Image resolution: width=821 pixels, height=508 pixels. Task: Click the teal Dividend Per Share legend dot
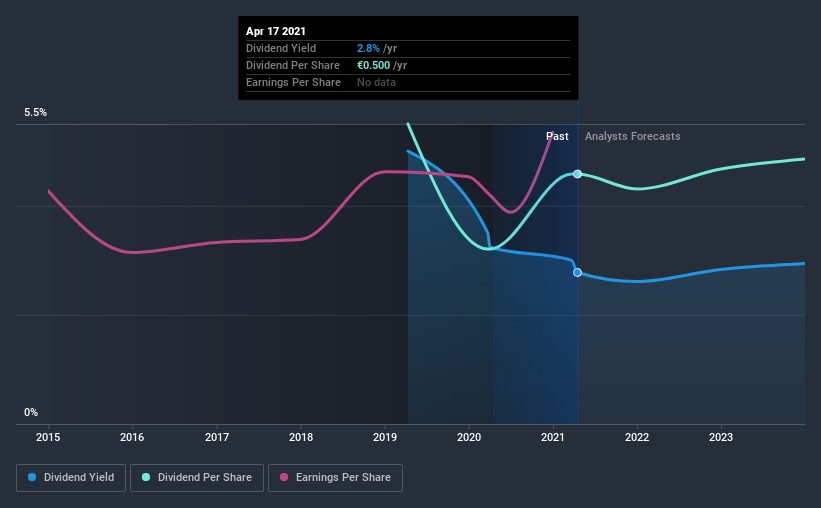[146, 477]
